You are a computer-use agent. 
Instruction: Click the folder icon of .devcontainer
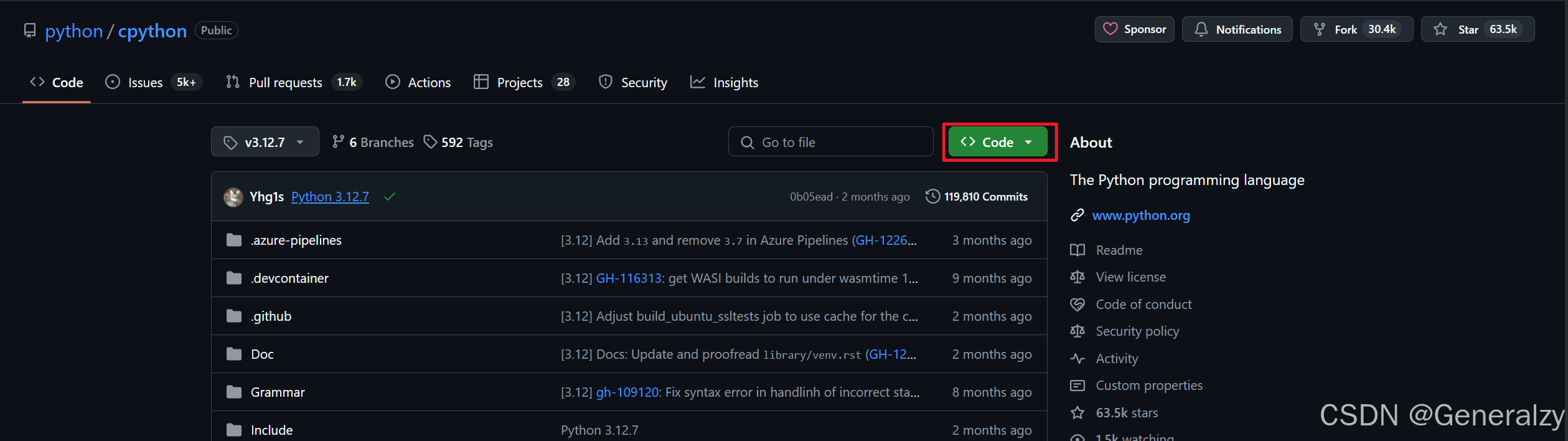pyautogui.click(x=234, y=278)
